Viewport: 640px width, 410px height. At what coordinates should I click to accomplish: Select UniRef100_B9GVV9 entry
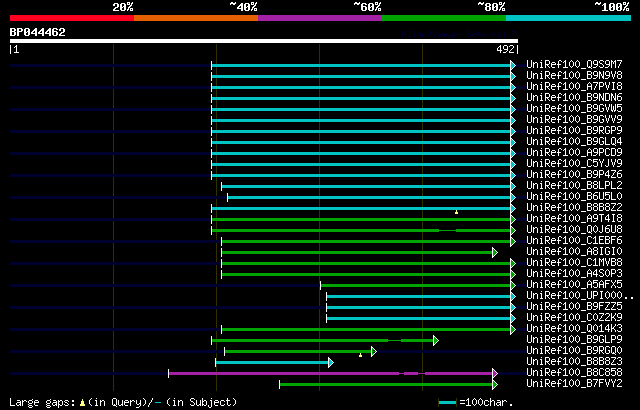tap(574, 120)
